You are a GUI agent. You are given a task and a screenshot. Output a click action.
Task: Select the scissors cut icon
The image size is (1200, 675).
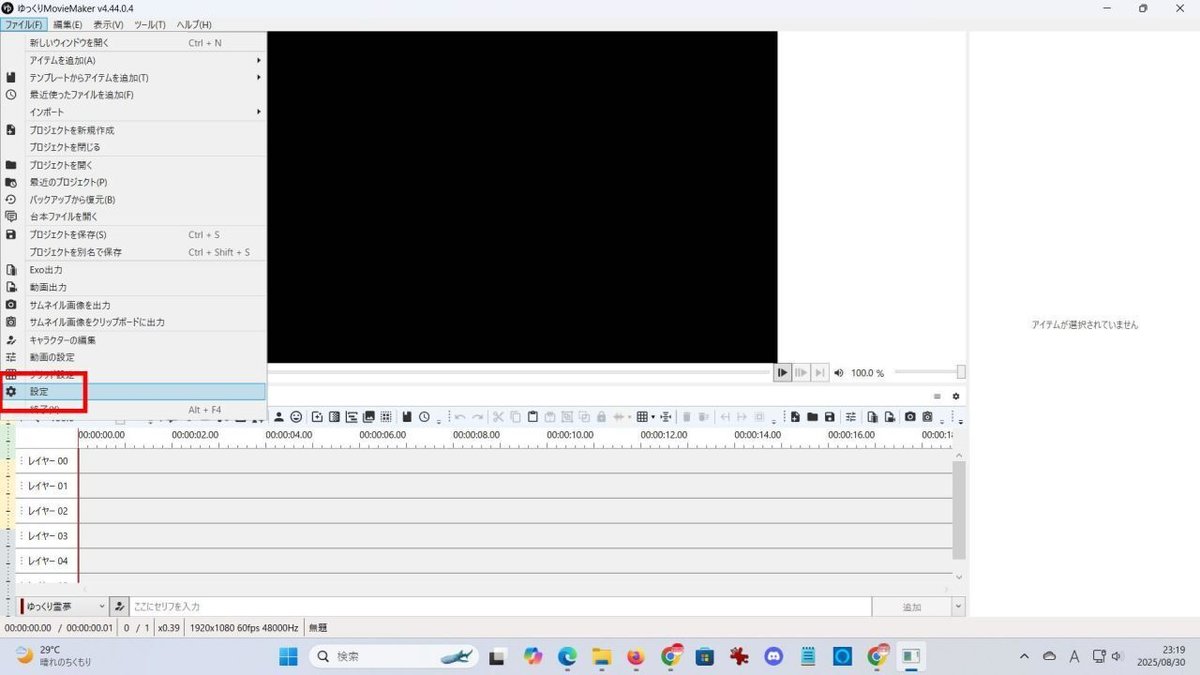tap(497, 416)
